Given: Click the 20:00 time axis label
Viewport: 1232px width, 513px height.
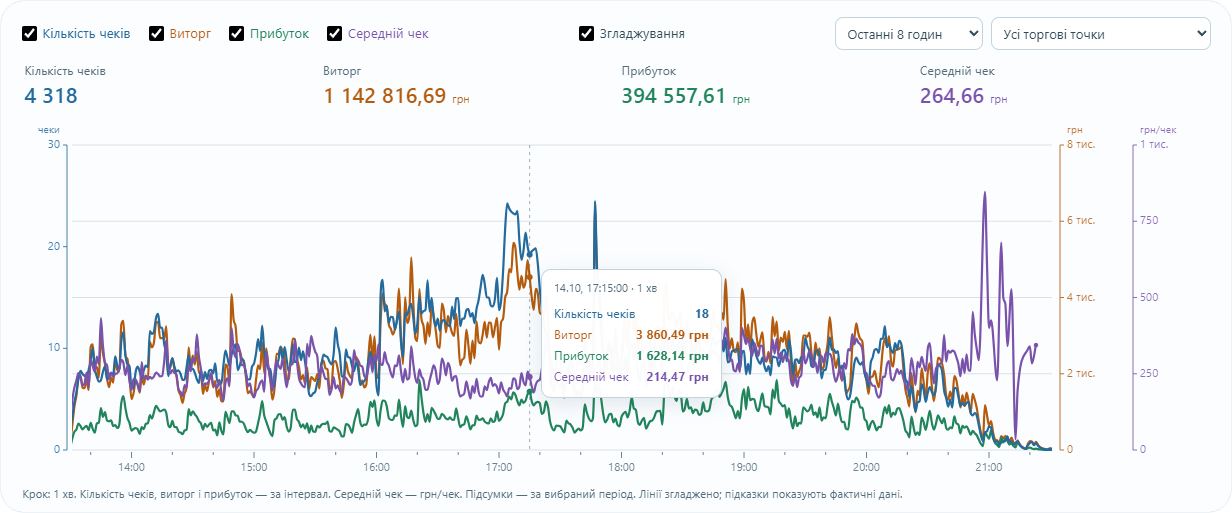Looking at the screenshot, I should 866,467.
